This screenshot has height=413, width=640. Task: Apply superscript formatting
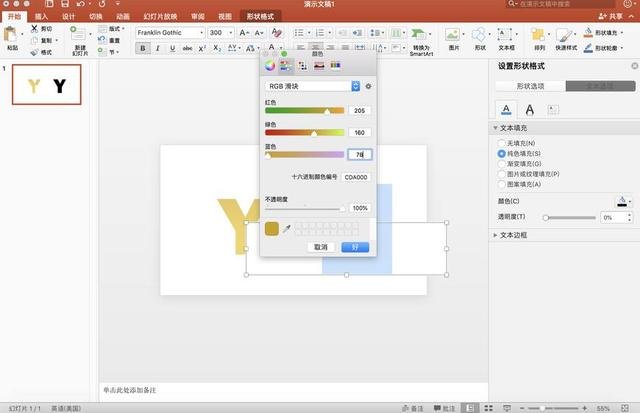coord(202,48)
